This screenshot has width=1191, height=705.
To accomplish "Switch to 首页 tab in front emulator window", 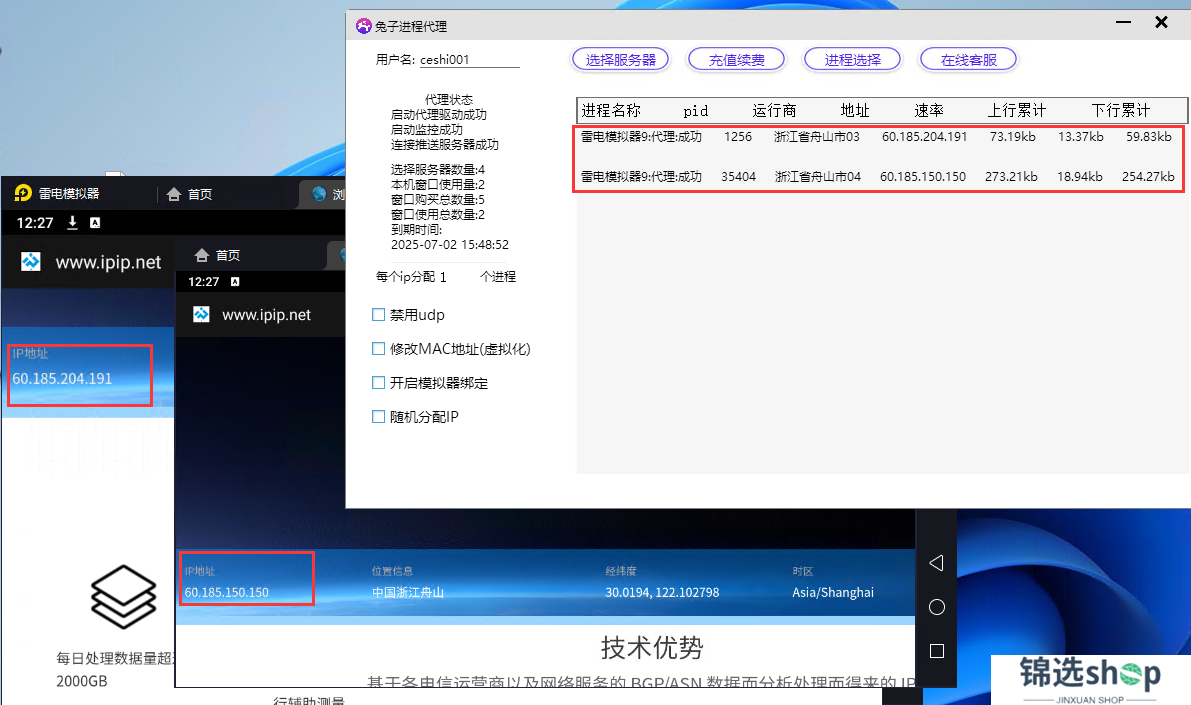I will point(218,255).
